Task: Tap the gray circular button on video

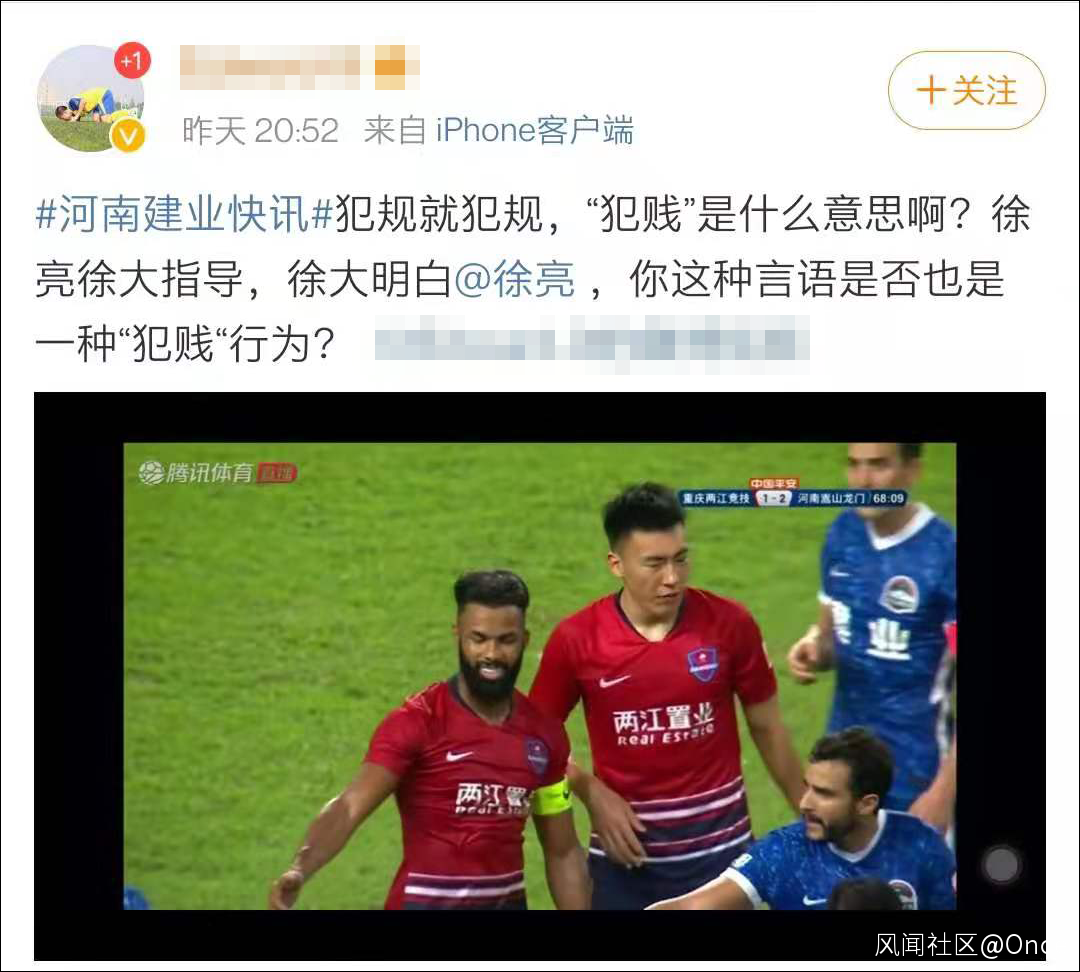Action: 1001,864
